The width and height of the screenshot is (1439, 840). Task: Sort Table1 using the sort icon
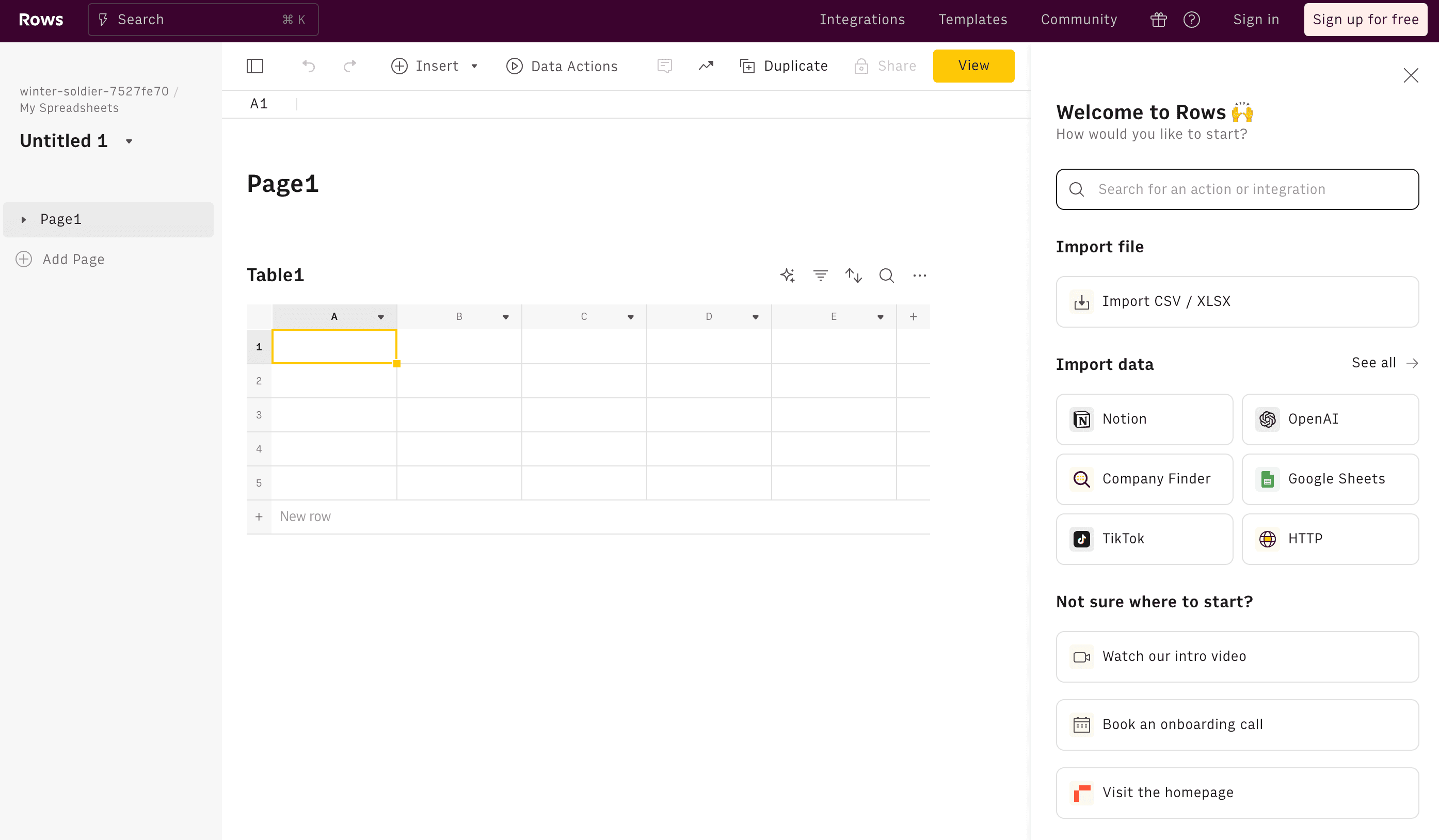[x=853, y=275]
